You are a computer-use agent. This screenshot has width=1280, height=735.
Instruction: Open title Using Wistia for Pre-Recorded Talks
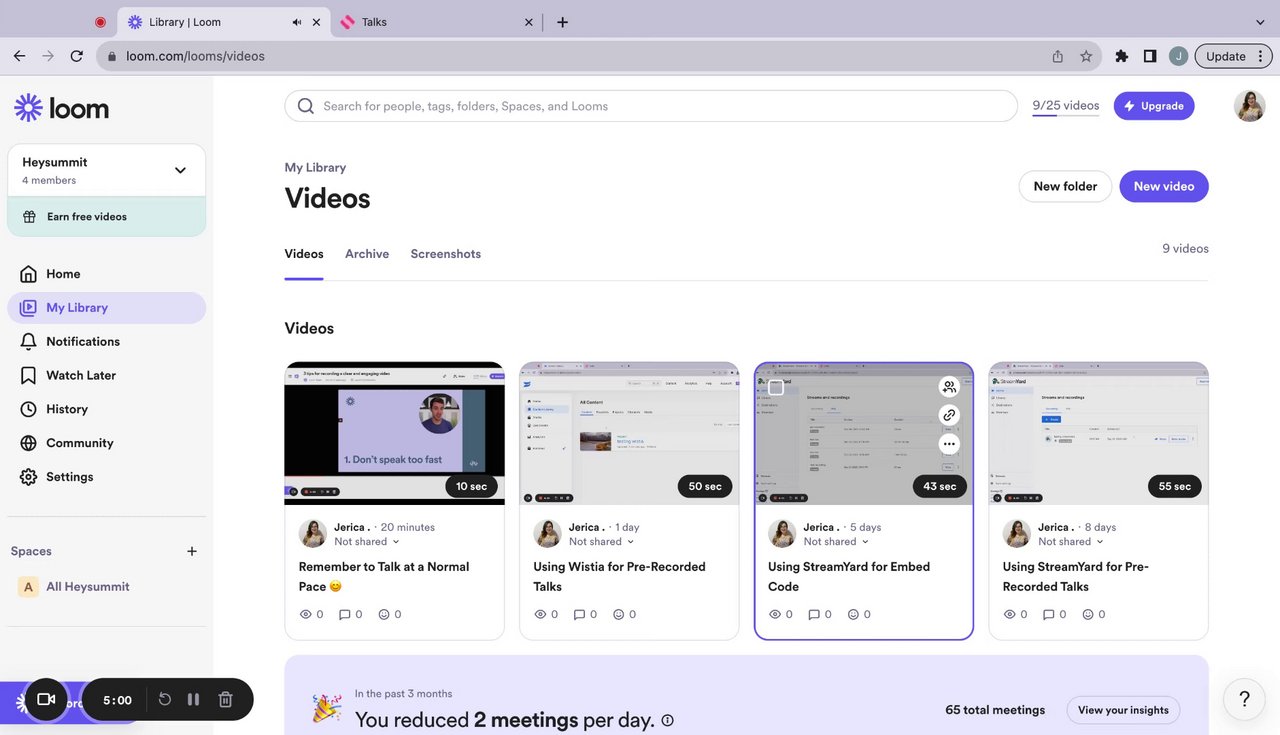tap(620, 577)
